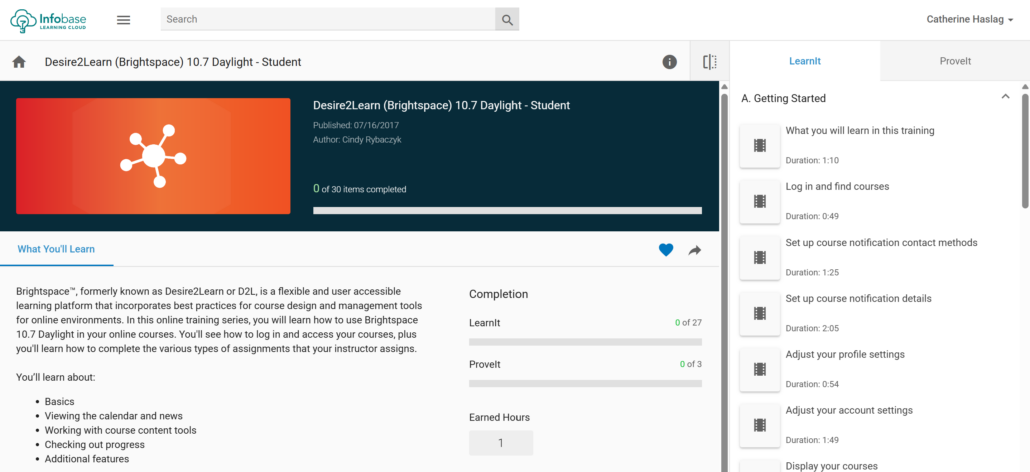Open video icon for notification details lesson
Viewport: 1030px width, 472px height.
click(x=760, y=313)
